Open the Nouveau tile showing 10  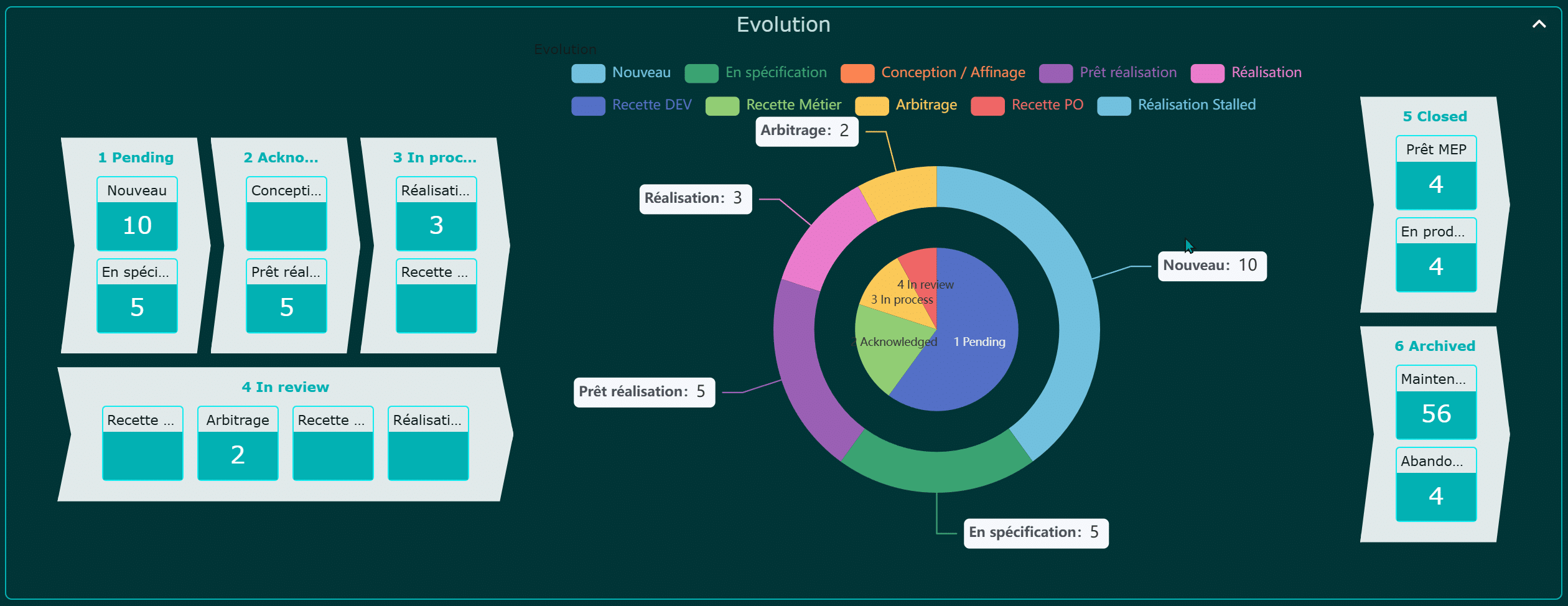point(137,214)
